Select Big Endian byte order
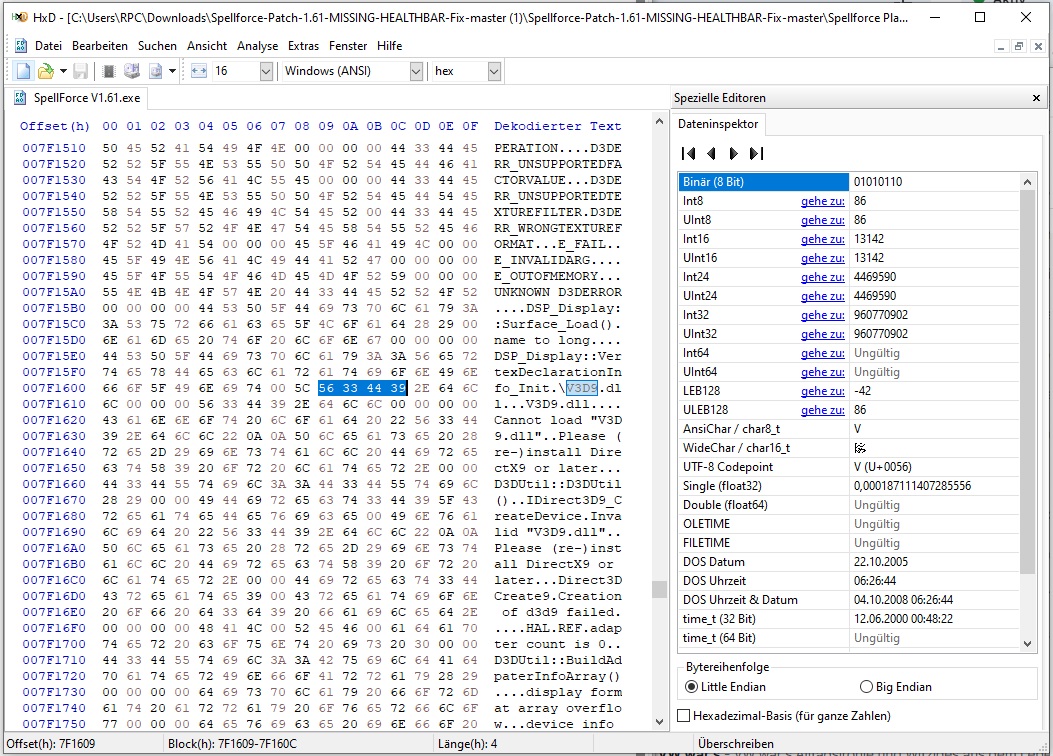 (x=866, y=687)
